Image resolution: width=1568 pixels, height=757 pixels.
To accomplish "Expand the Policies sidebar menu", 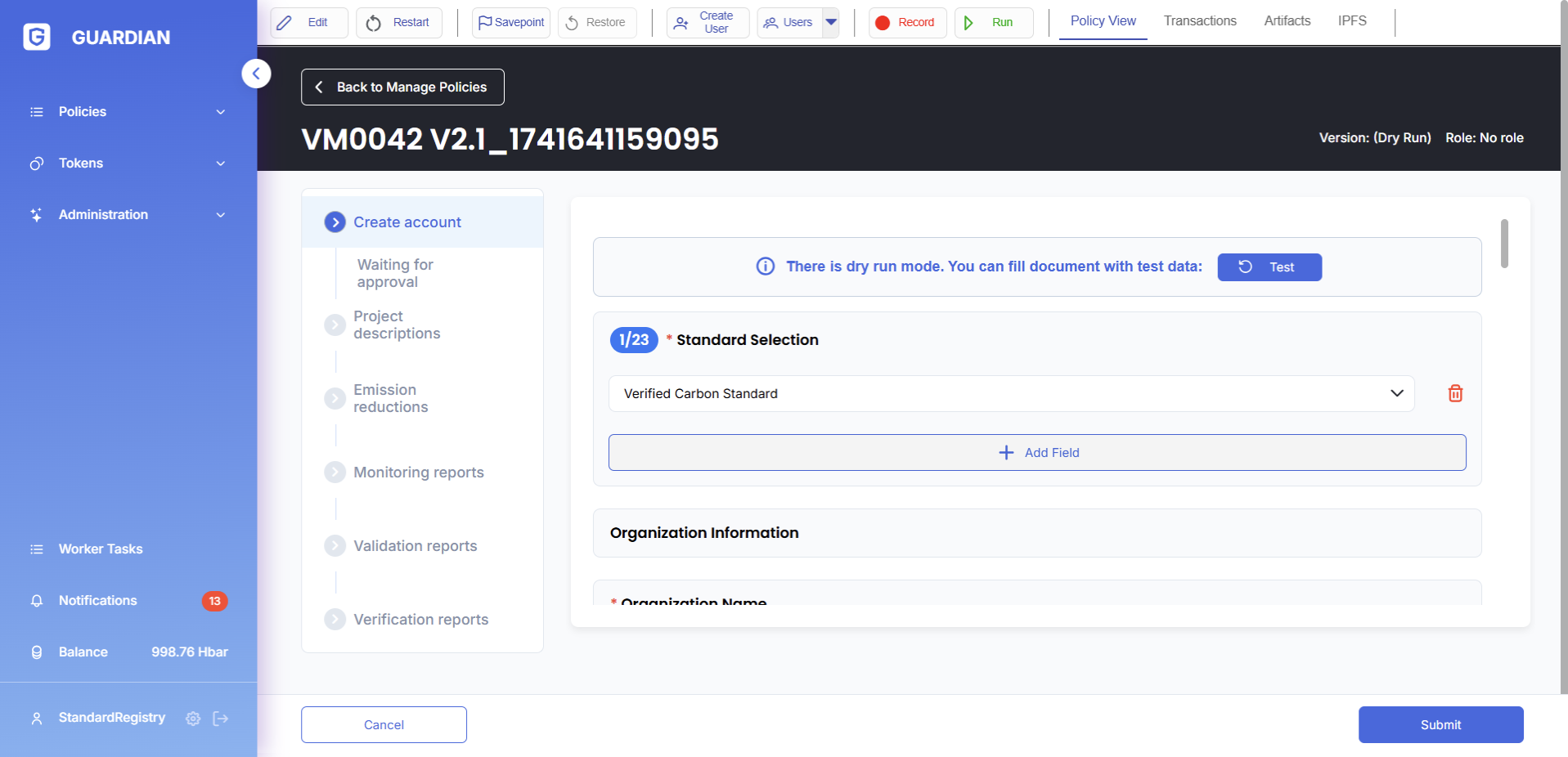I will click(x=128, y=112).
